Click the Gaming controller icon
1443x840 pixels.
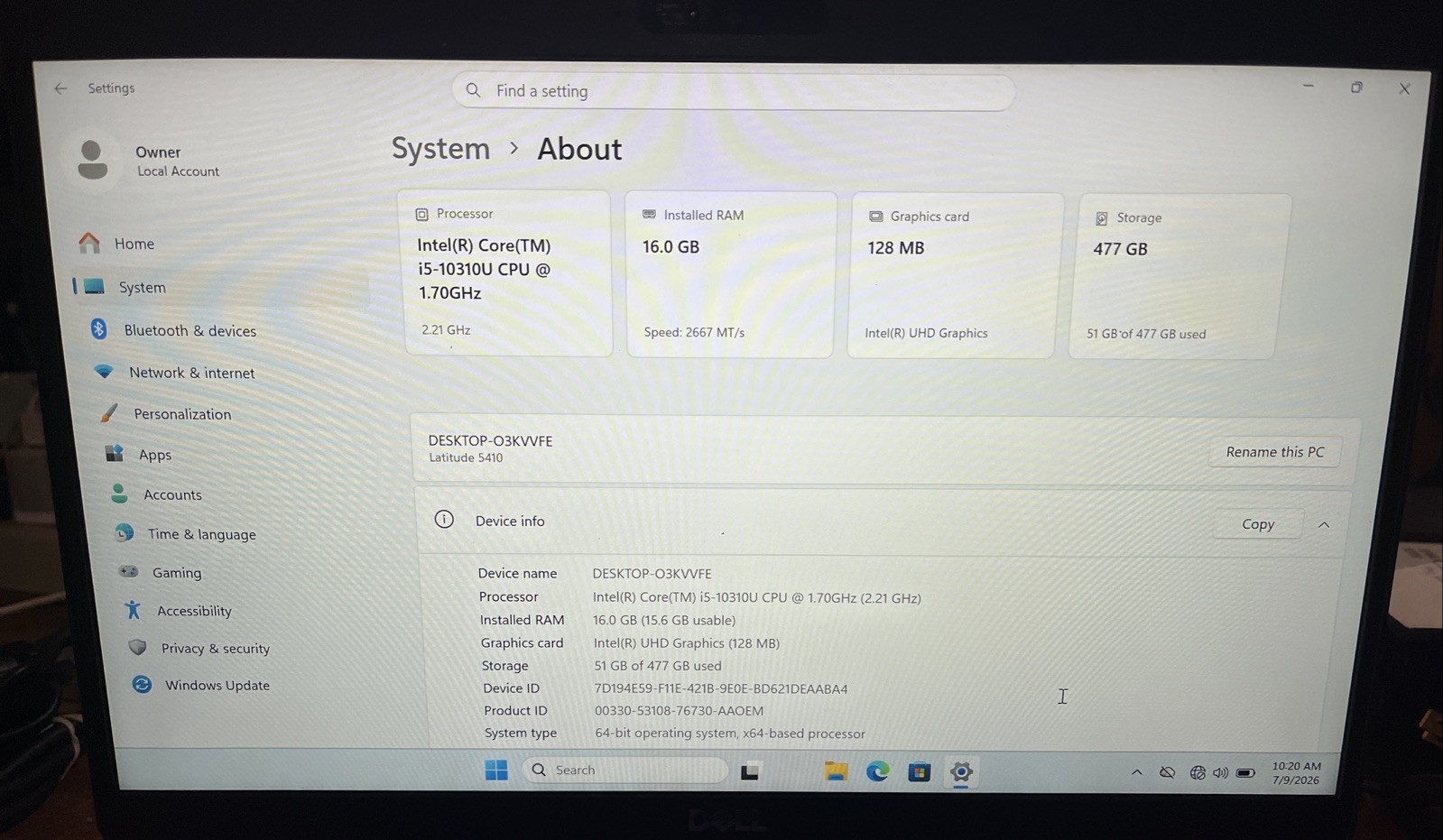coord(129,572)
